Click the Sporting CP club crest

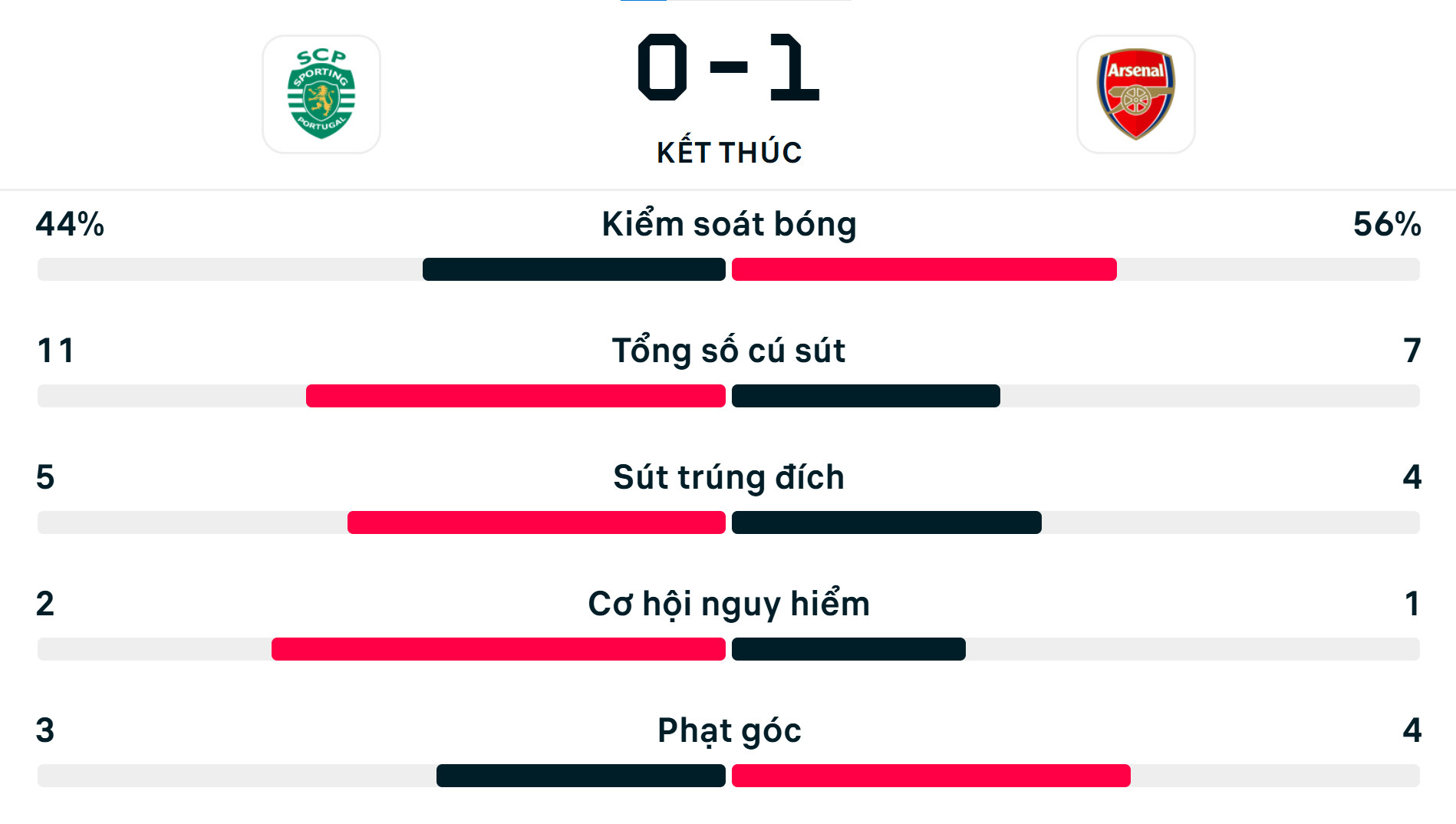tap(321, 94)
